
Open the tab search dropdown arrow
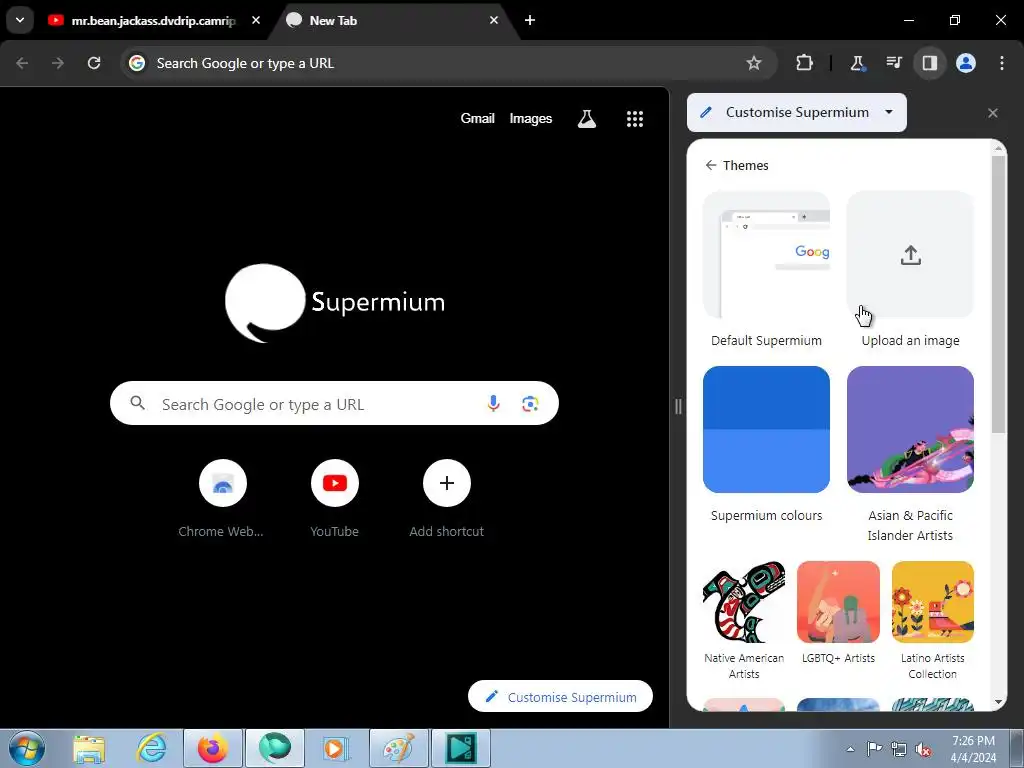pos(20,20)
